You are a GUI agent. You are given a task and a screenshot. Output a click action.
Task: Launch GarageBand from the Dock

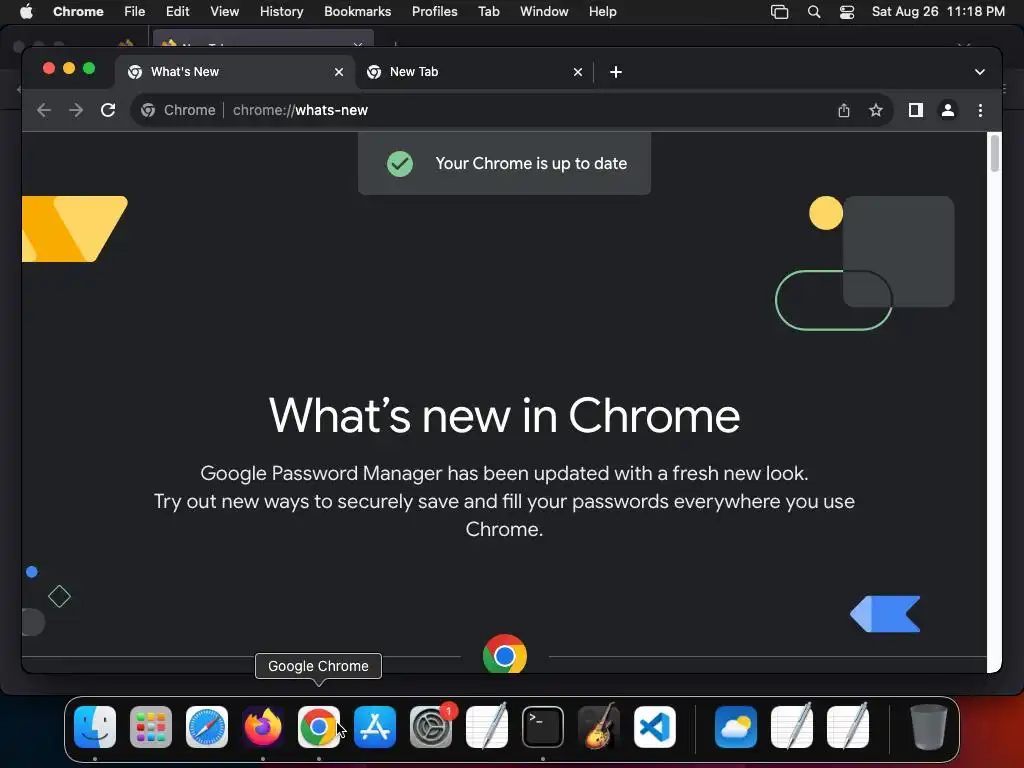click(599, 727)
